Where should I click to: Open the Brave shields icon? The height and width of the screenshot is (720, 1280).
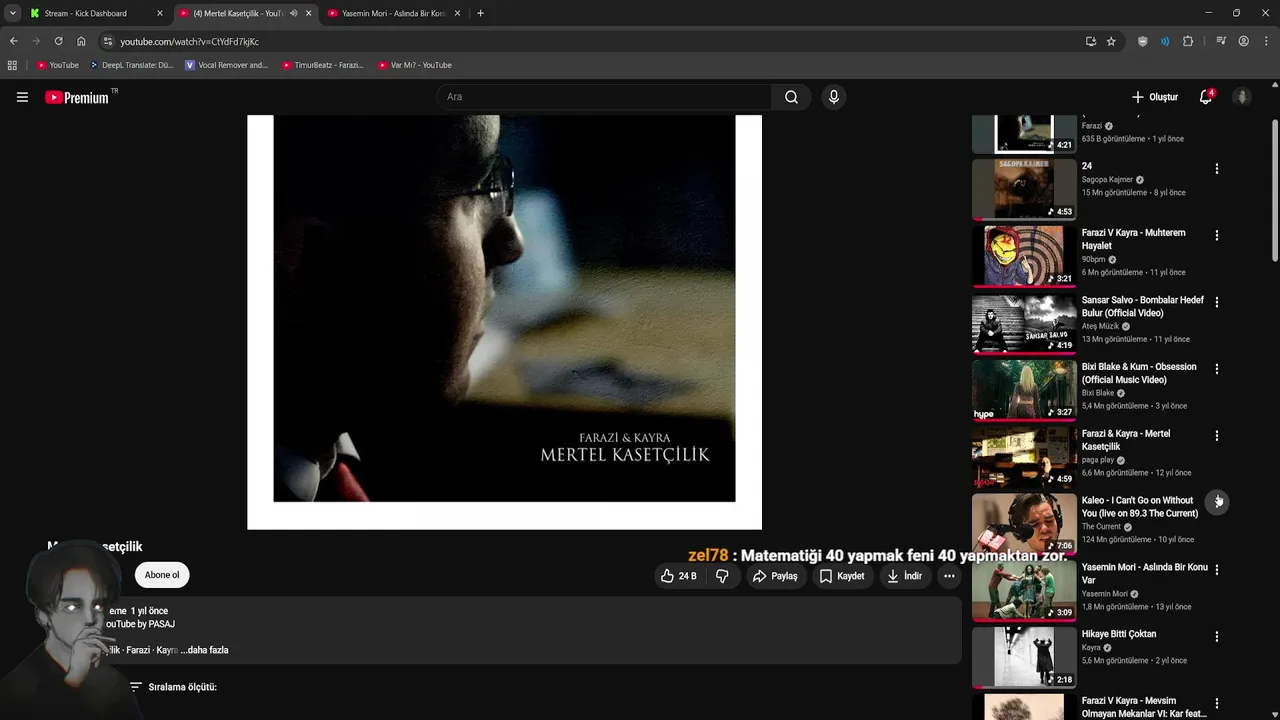click(1143, 41)
